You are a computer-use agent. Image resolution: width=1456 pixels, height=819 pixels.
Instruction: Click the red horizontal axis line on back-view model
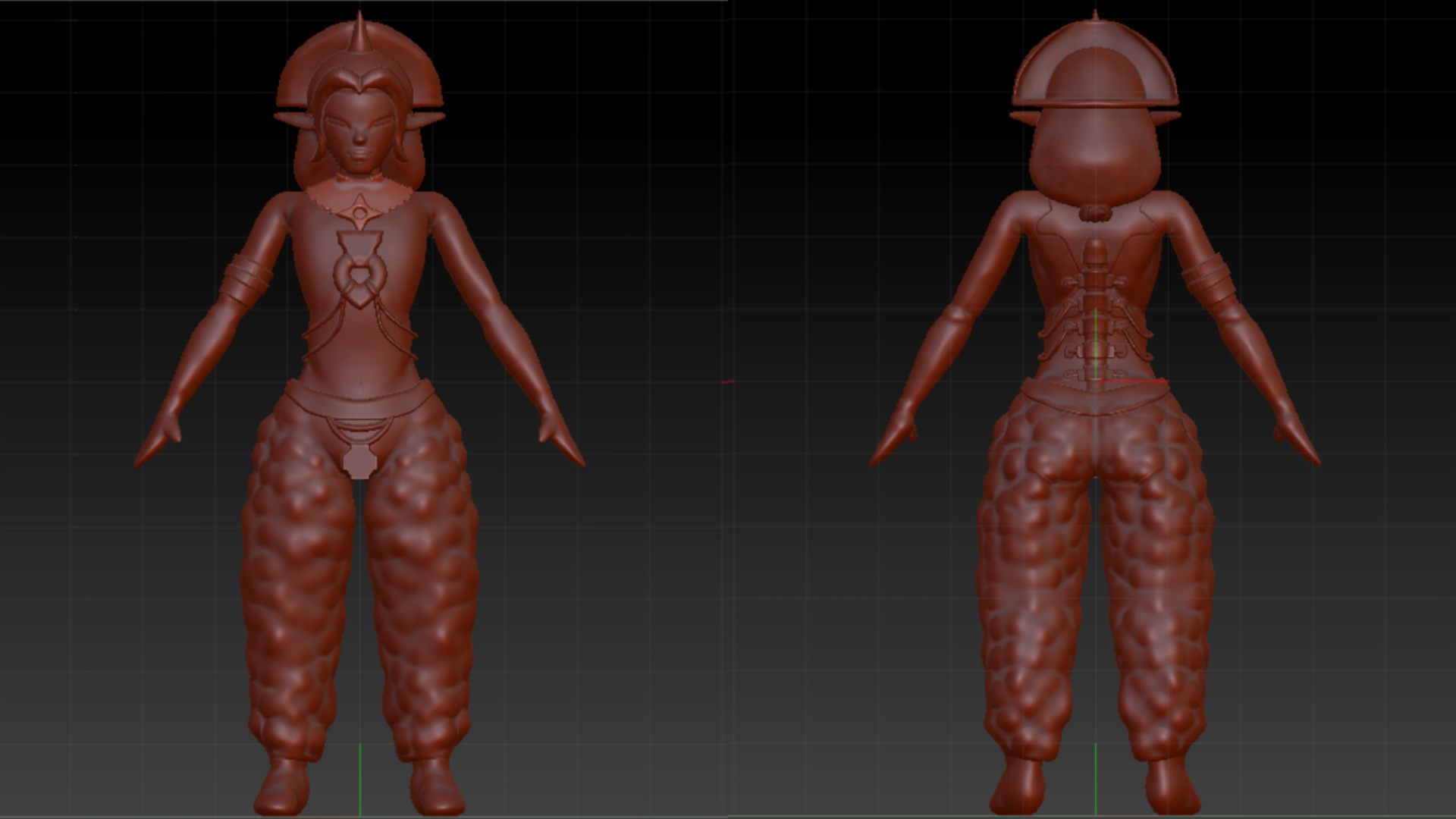(1132, 382)
